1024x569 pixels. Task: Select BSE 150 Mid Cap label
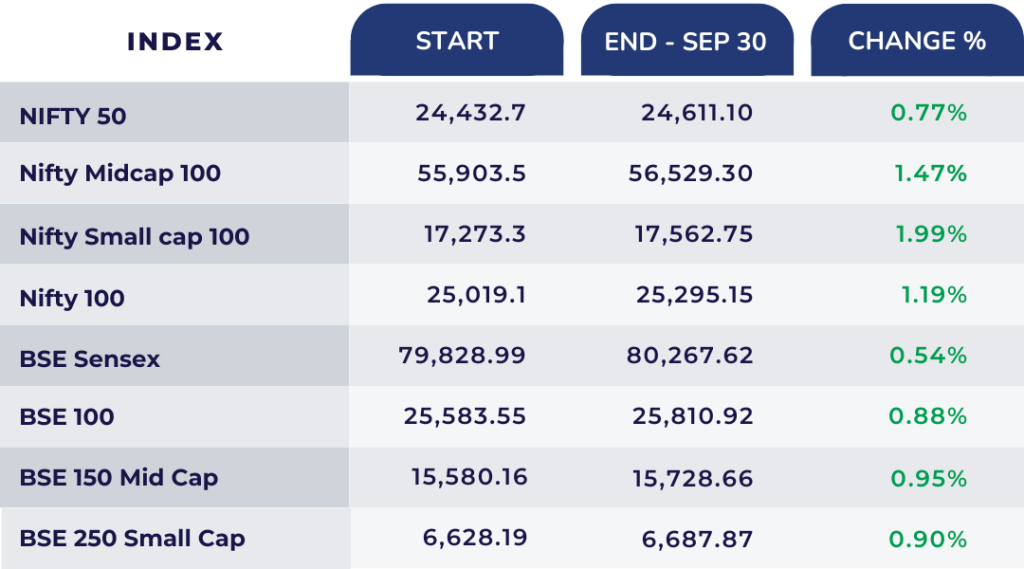click(118, 477)
